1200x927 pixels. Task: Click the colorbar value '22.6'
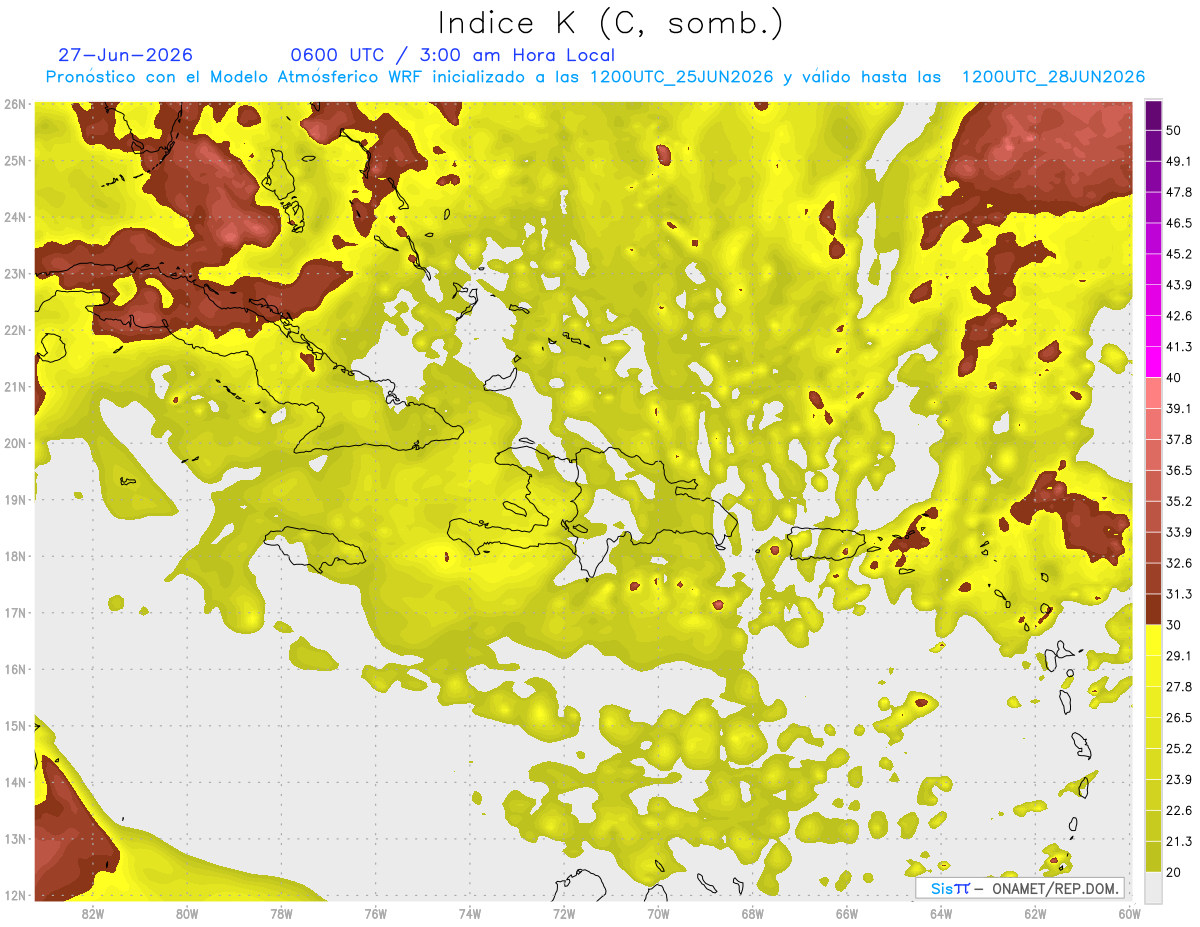point(1178,810)
